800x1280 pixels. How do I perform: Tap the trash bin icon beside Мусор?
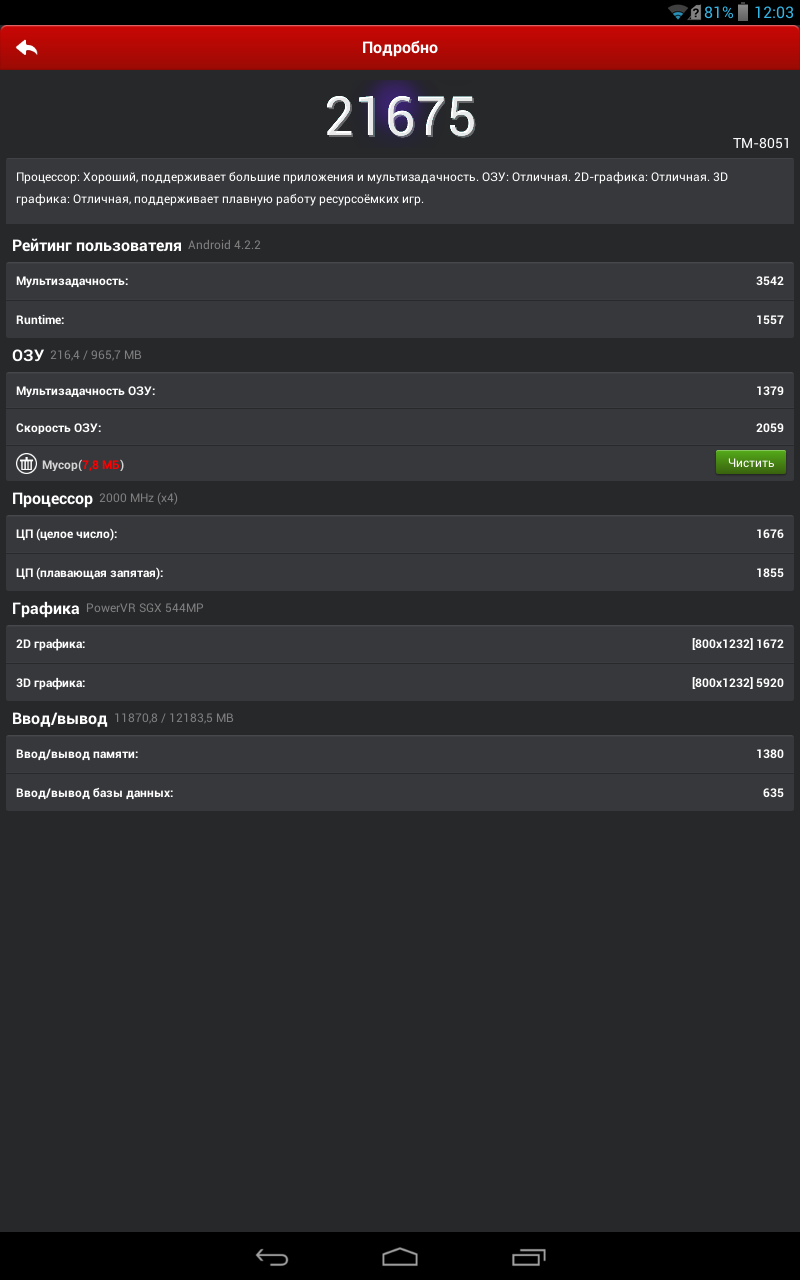click(x=26, y=464)
